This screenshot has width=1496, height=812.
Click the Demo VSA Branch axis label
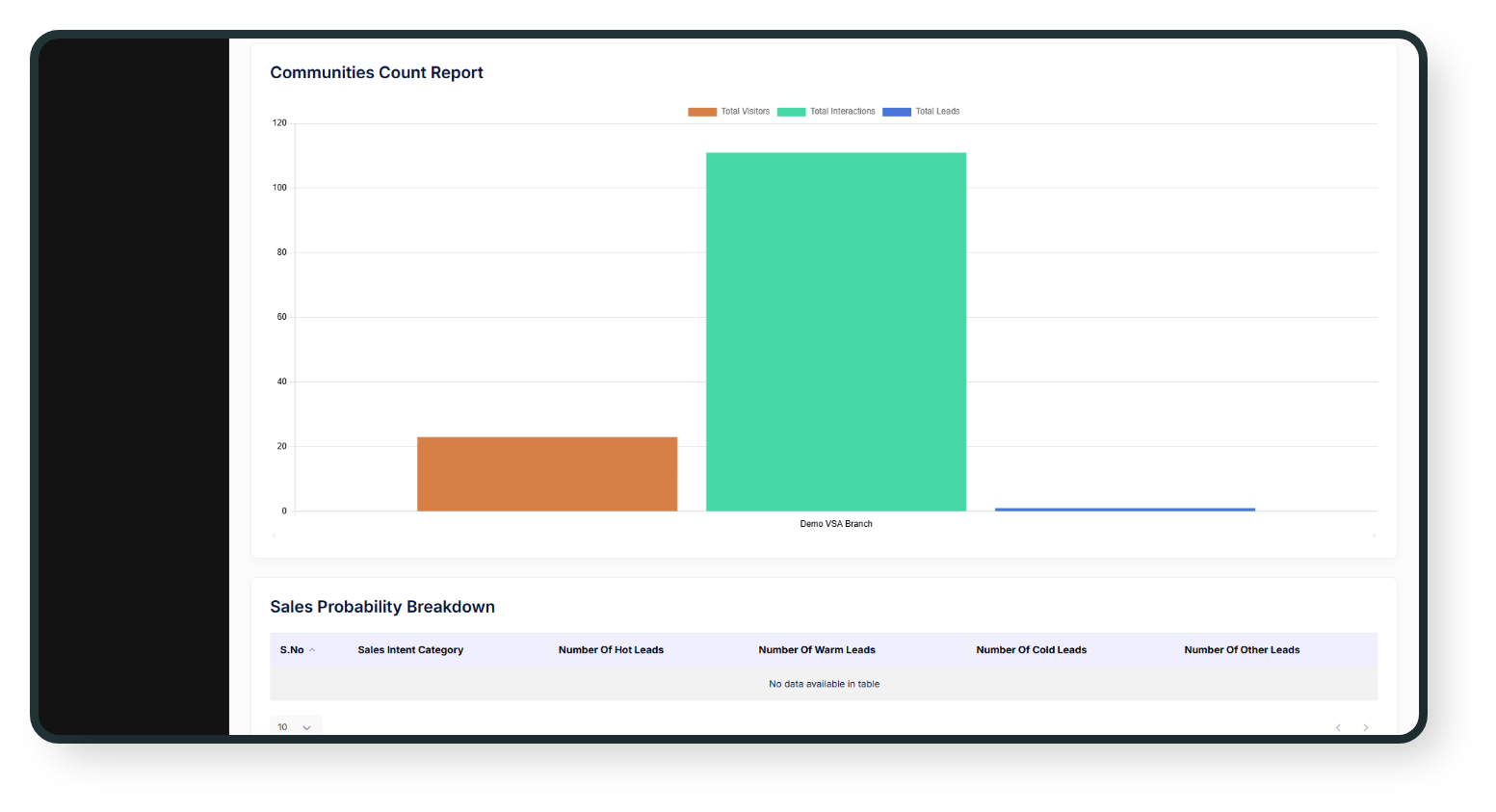pos(835,524)
